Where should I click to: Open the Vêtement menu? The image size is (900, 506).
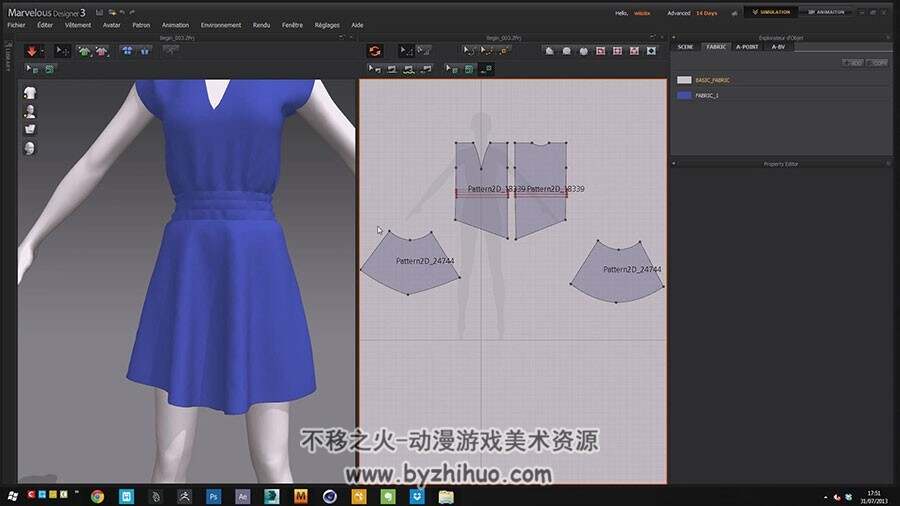(78, 25)
